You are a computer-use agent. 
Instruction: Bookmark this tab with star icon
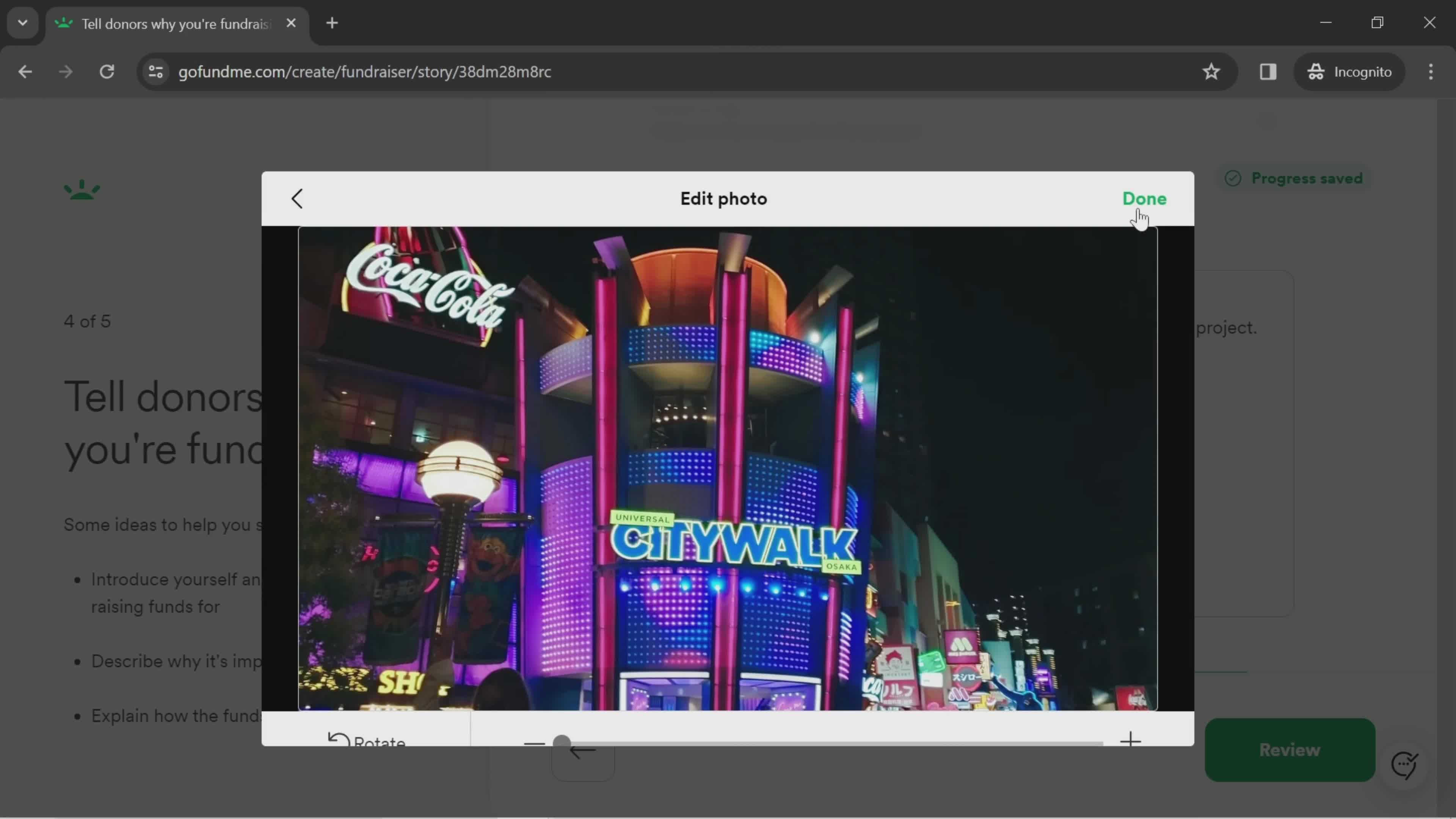coord(1211,72)
